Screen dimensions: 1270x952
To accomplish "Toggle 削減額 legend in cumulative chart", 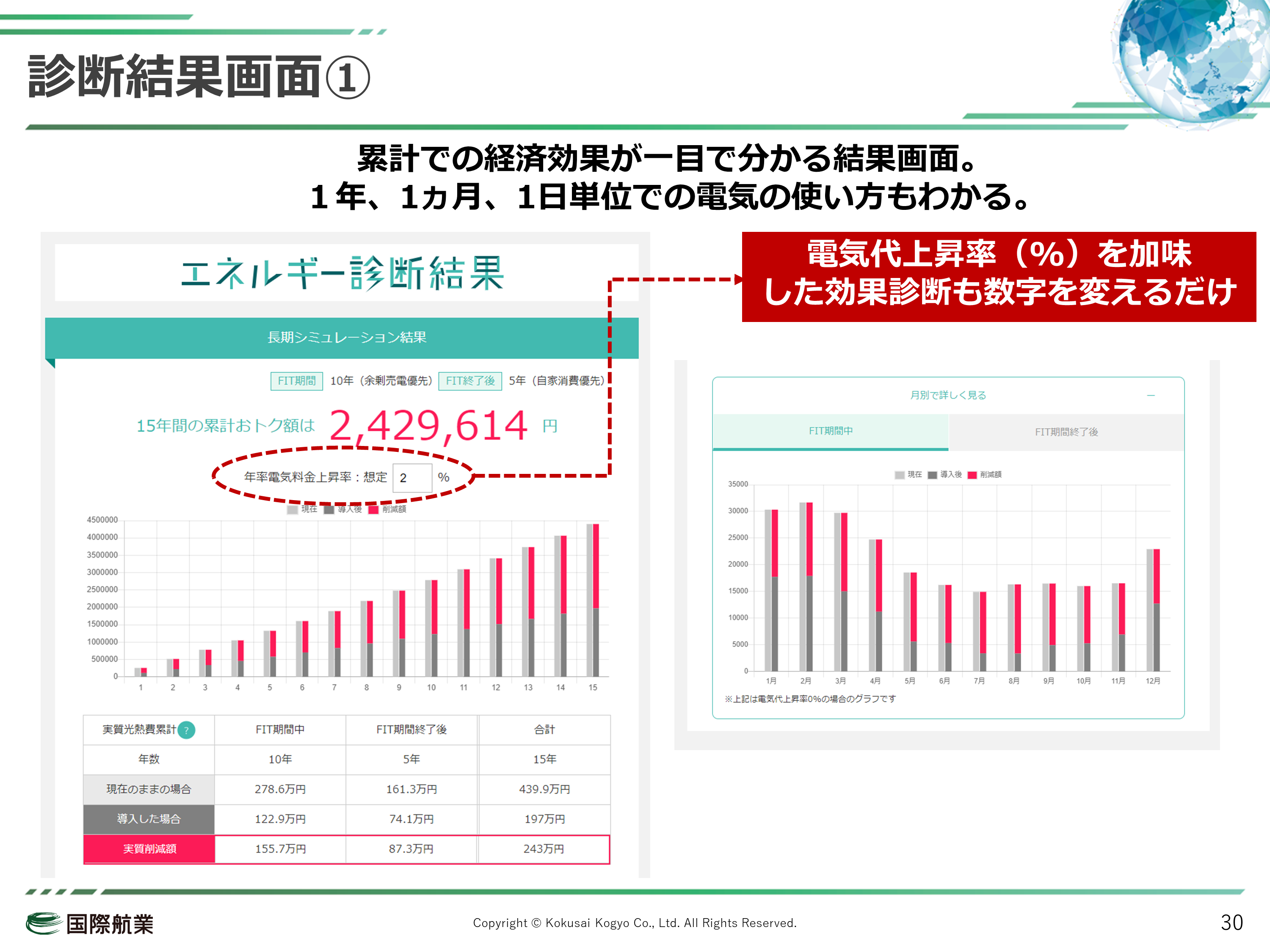I will pos(387,509).
